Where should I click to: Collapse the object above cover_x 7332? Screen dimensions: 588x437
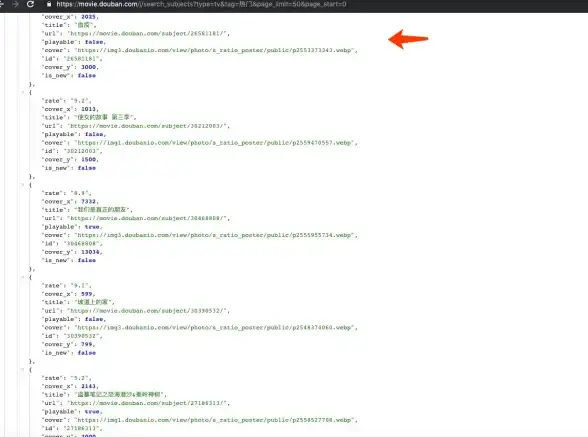23,185
